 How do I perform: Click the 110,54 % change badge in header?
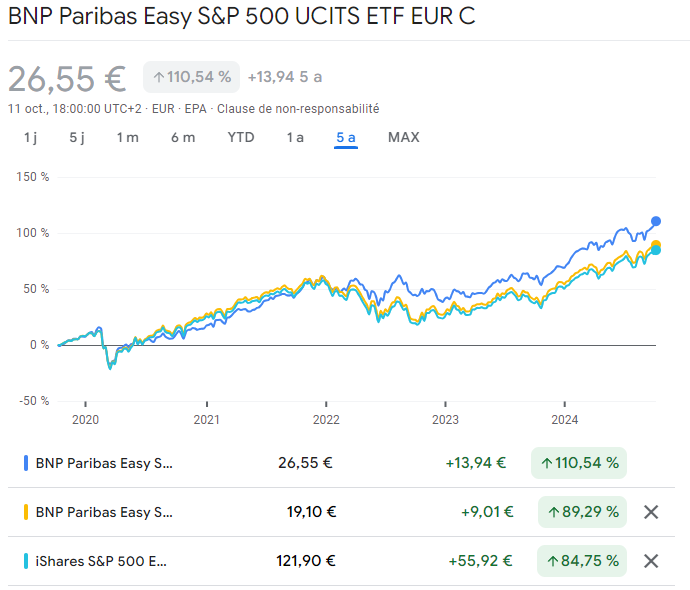(x=191, y=77)
